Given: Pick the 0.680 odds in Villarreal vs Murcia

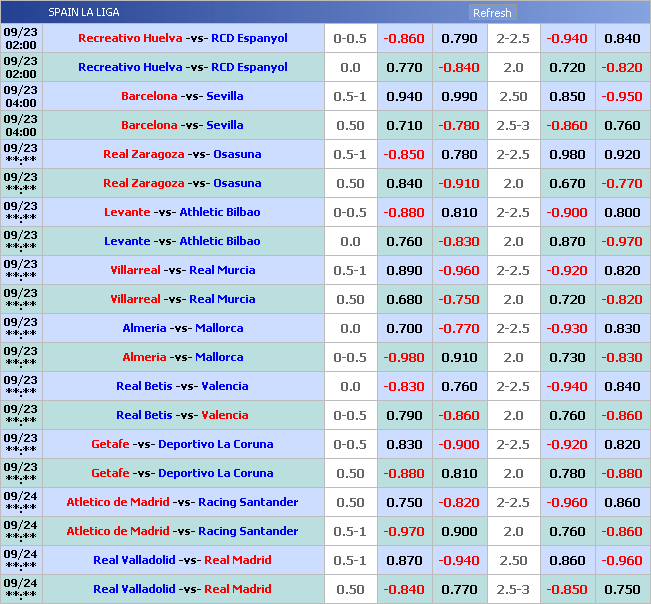Looking at the screenshot, I should (404, 300).
